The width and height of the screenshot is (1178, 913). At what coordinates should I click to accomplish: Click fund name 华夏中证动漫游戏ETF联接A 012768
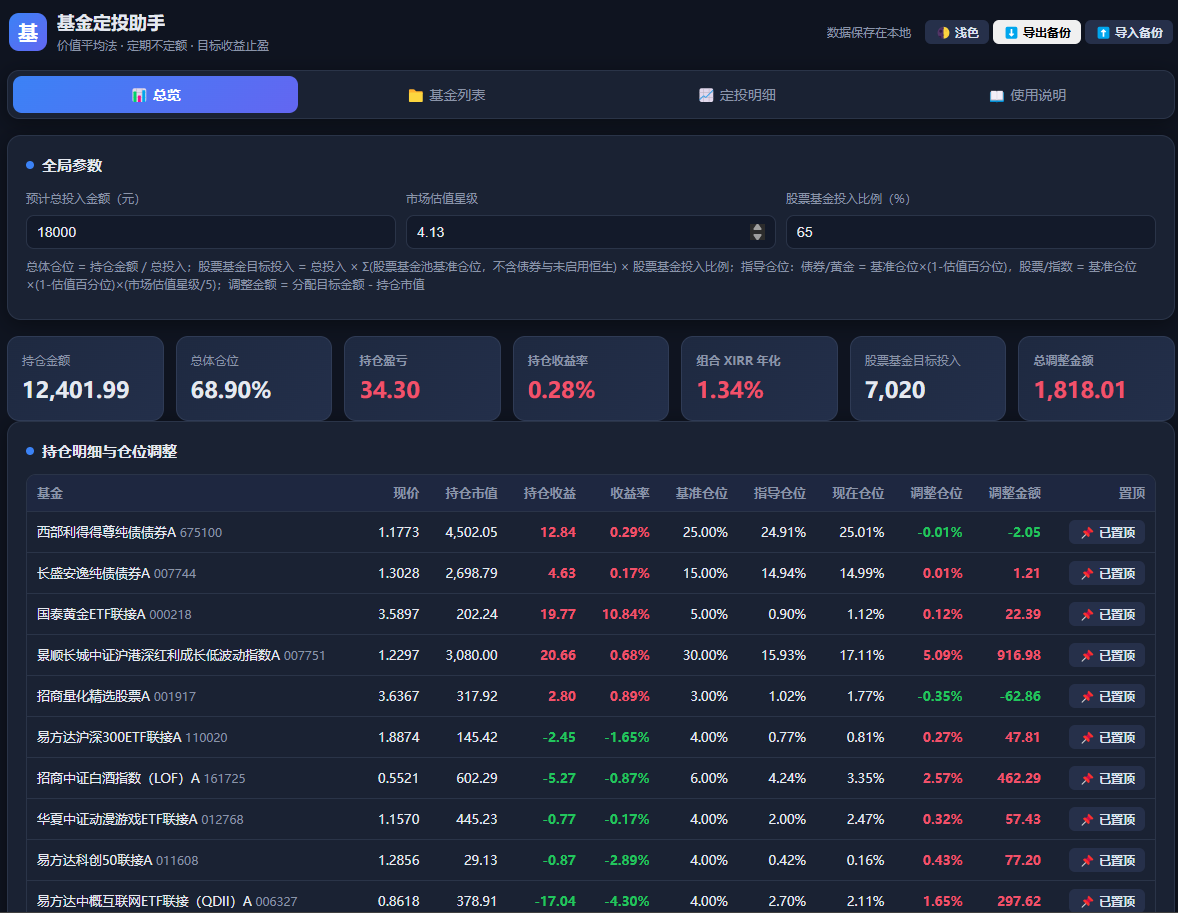pos(140,819)
